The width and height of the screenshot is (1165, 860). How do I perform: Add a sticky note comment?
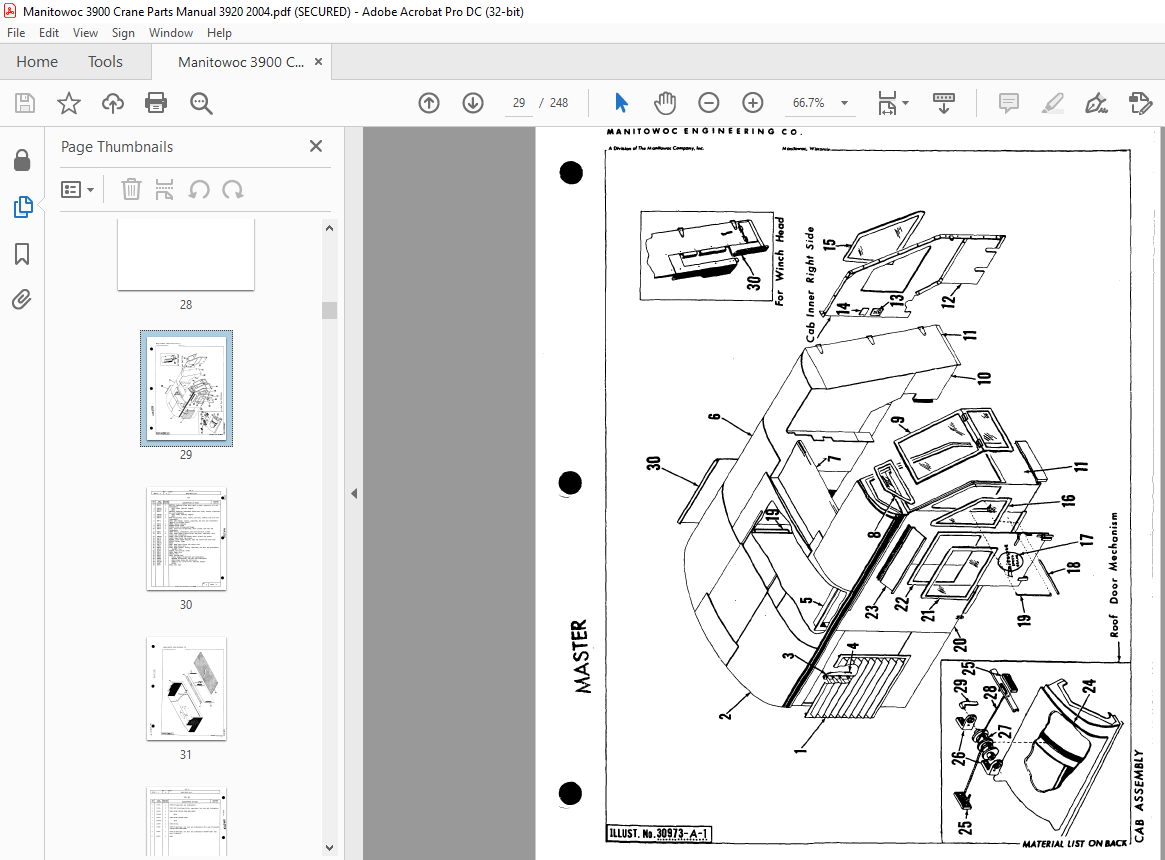[1008, 103]
